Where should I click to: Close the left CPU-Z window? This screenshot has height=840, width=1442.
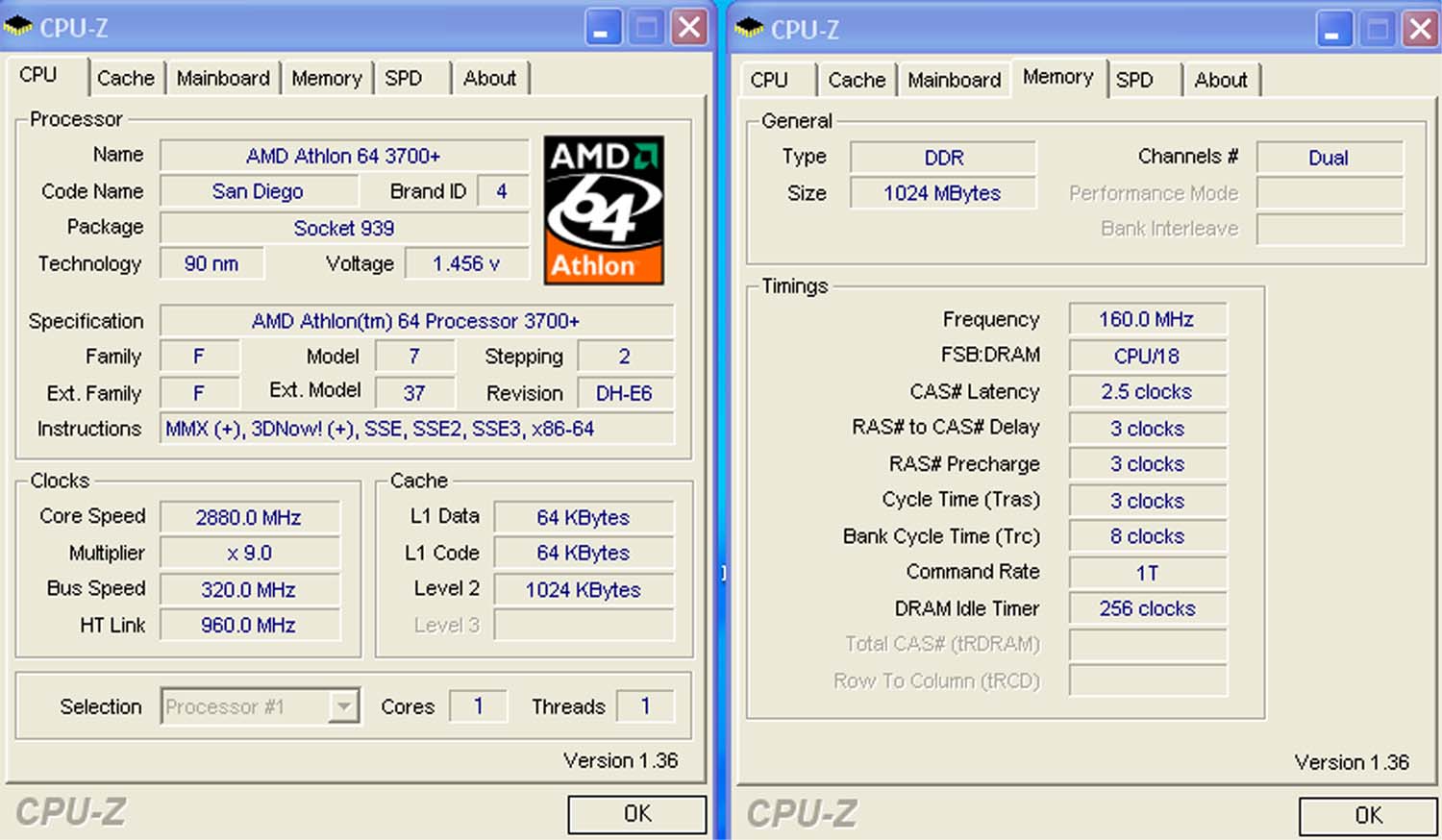pyautogui.click(x=689, y=28)
